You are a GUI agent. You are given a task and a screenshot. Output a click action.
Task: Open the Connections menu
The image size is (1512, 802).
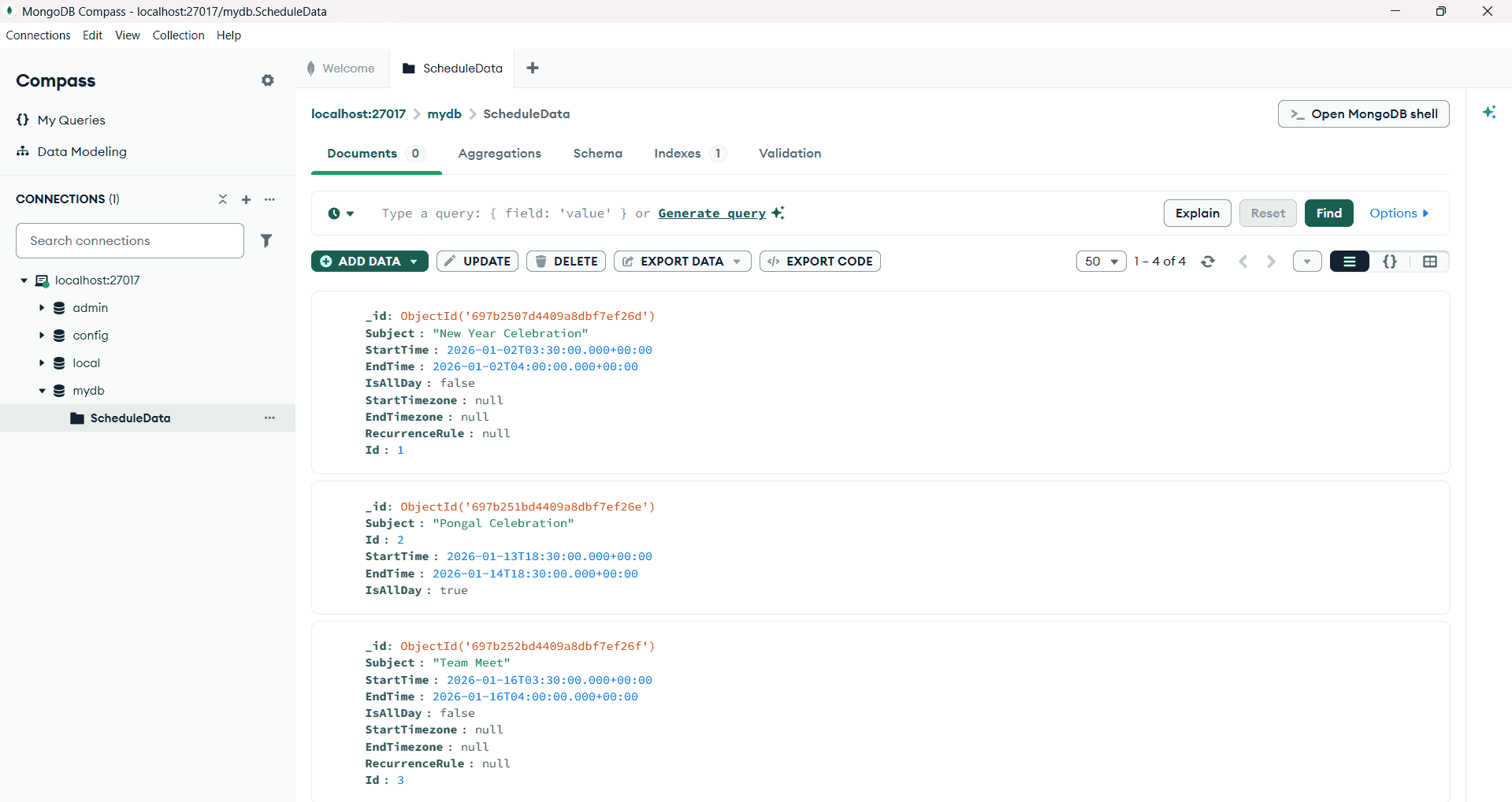click(38, 35)
